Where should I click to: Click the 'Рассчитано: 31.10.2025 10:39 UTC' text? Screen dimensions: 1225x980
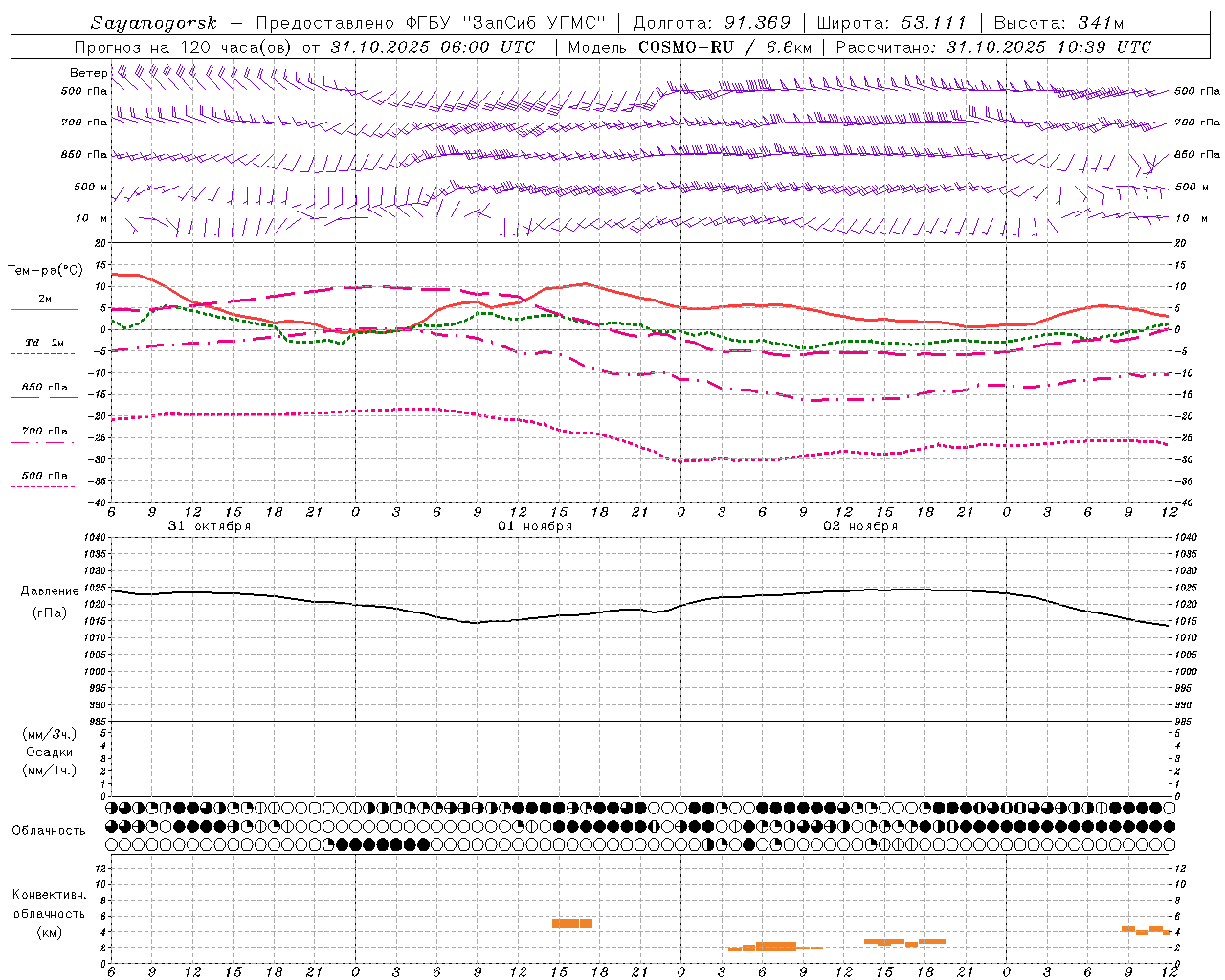(x=993, y=47)
